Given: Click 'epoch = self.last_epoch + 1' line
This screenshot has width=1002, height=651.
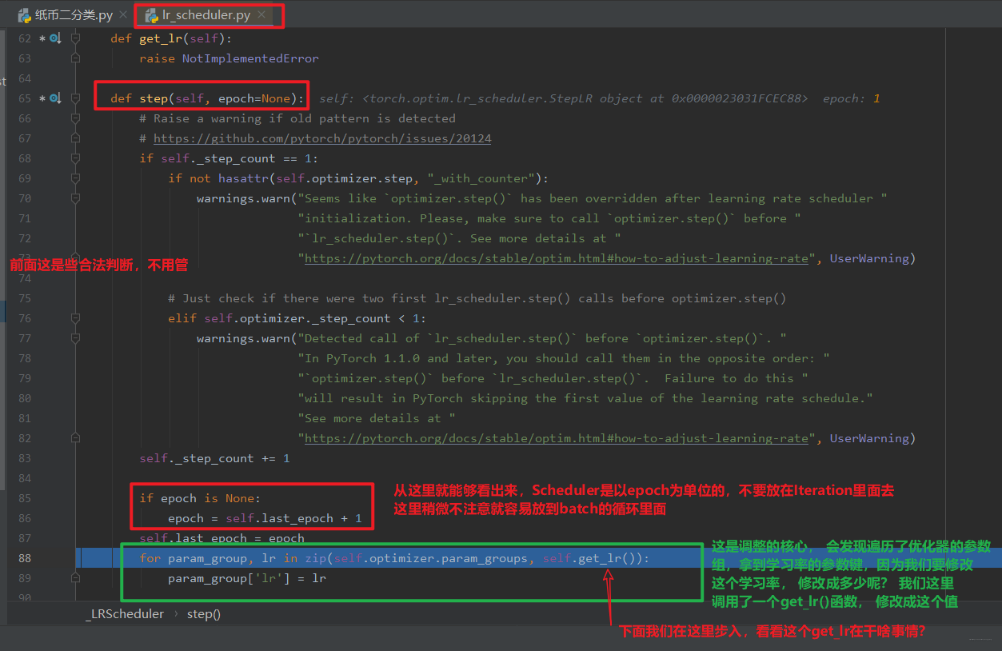Looking at the screenshot, I should [265, 518].
